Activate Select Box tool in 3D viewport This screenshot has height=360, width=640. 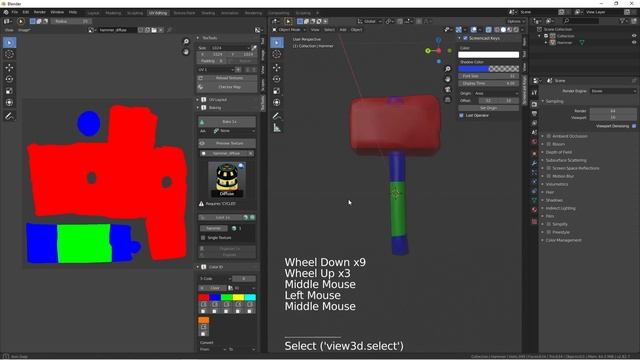coord(277,42)
